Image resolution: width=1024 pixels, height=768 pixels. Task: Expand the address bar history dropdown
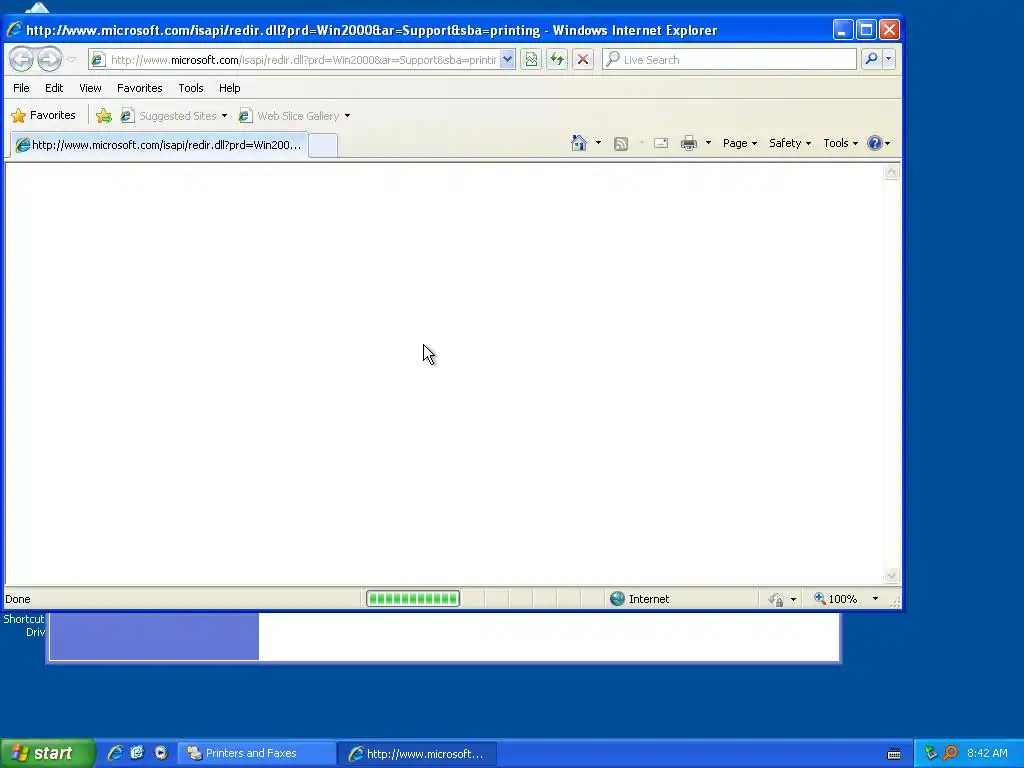507,59
